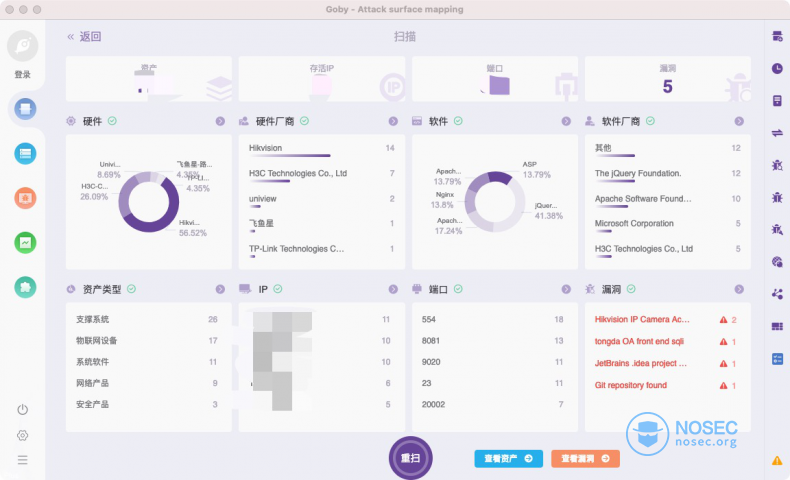This screenshot has height=480, width=790.
Task: Click the third bug icon on right toolbar
Action: [777, 230]
